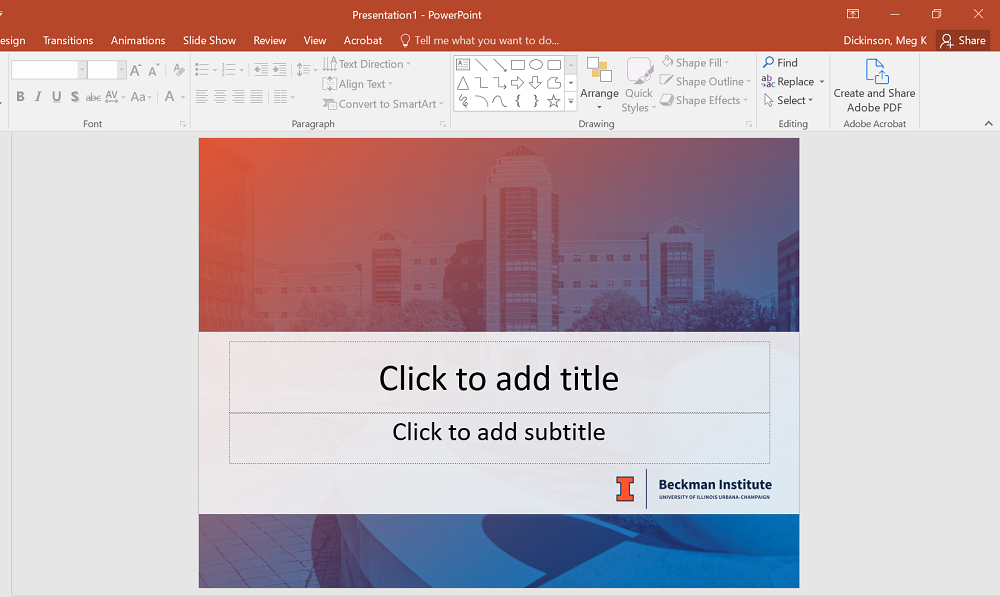
Task: Open the font size dropdown
Action: [121, 70]
